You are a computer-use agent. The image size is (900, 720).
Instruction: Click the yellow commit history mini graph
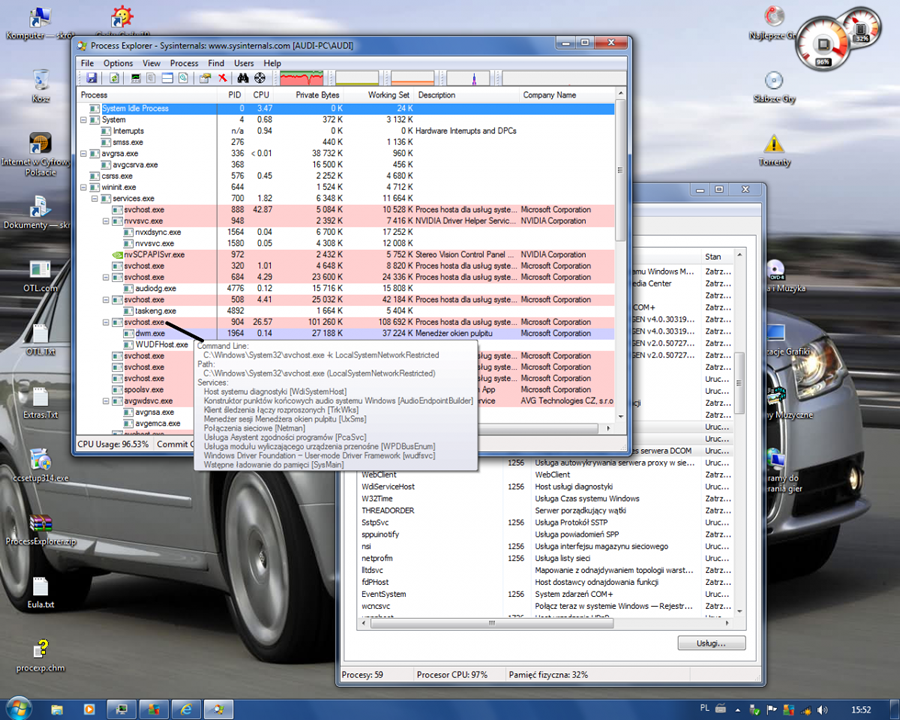point(357,78)
